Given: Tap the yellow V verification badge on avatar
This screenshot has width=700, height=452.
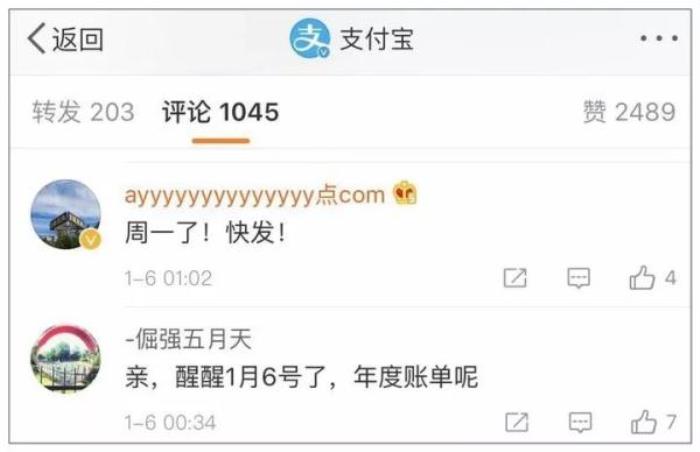Looking at the screenshot, I should click(x=91, y=240).
